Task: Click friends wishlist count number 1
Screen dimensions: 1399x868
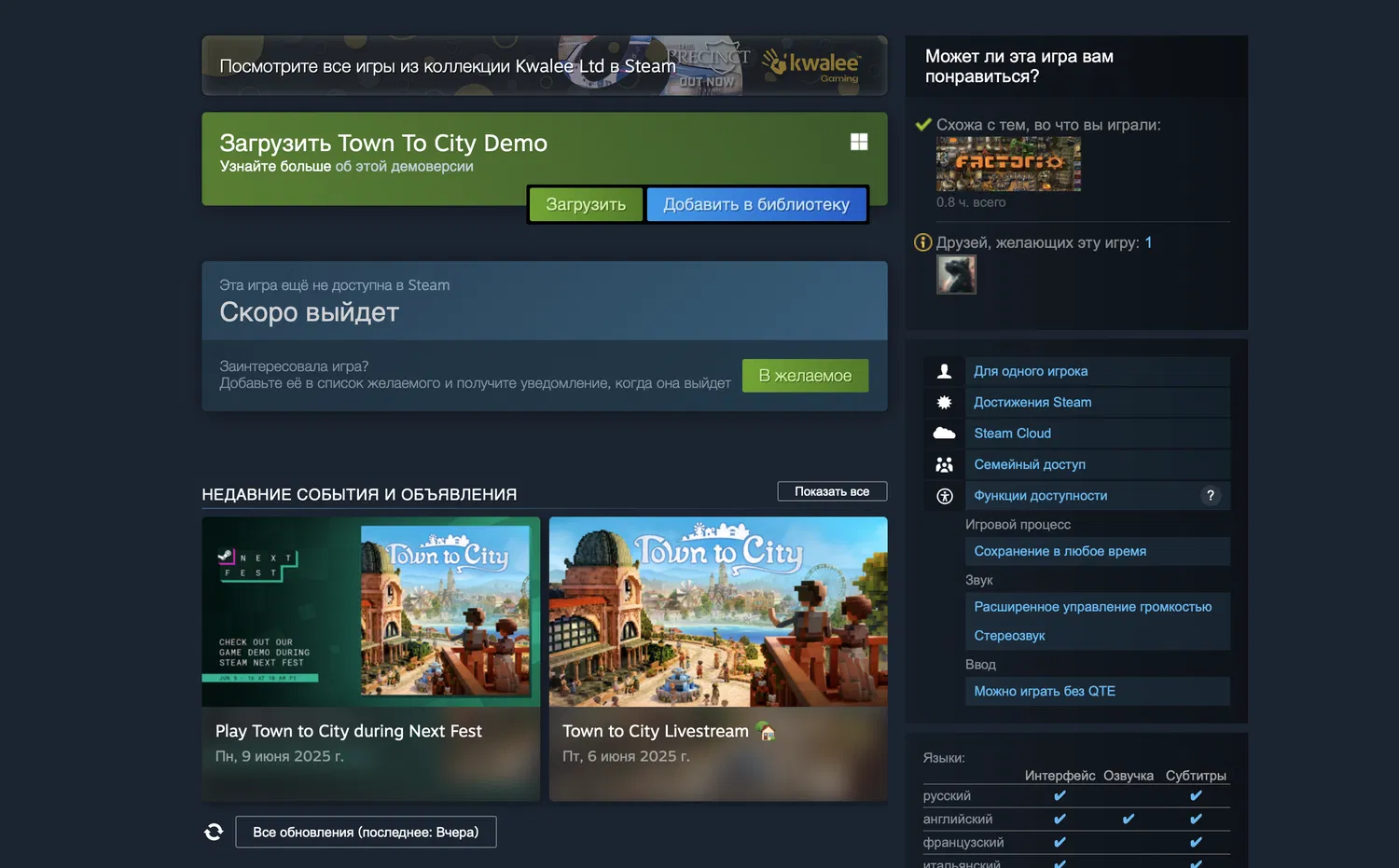Action: tap(1148, 242)
